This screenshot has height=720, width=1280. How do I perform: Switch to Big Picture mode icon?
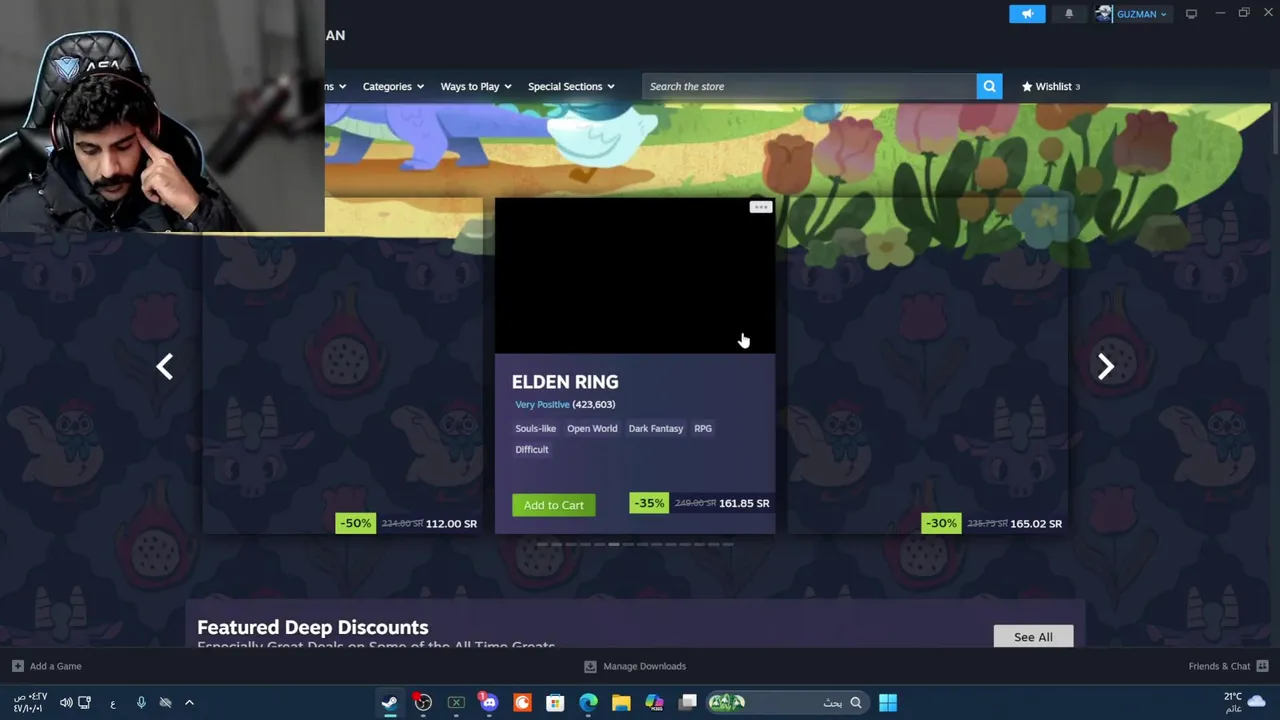tap(1191, 14)
